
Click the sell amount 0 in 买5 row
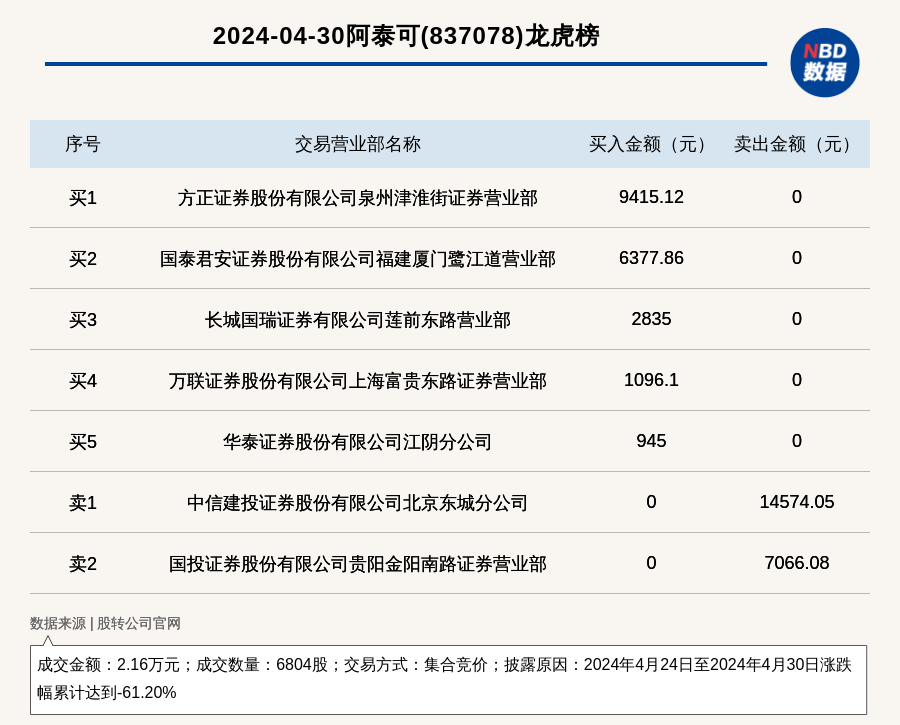click(x=797, y=441)
